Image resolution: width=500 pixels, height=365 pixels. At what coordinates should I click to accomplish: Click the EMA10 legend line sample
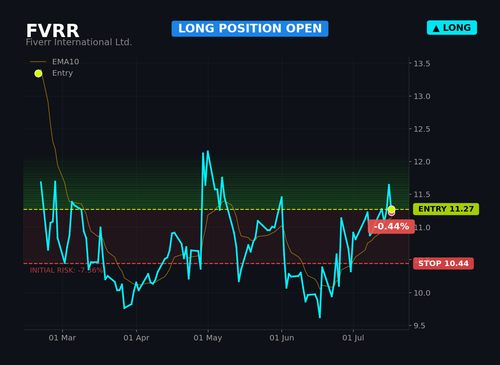[38, 62]
